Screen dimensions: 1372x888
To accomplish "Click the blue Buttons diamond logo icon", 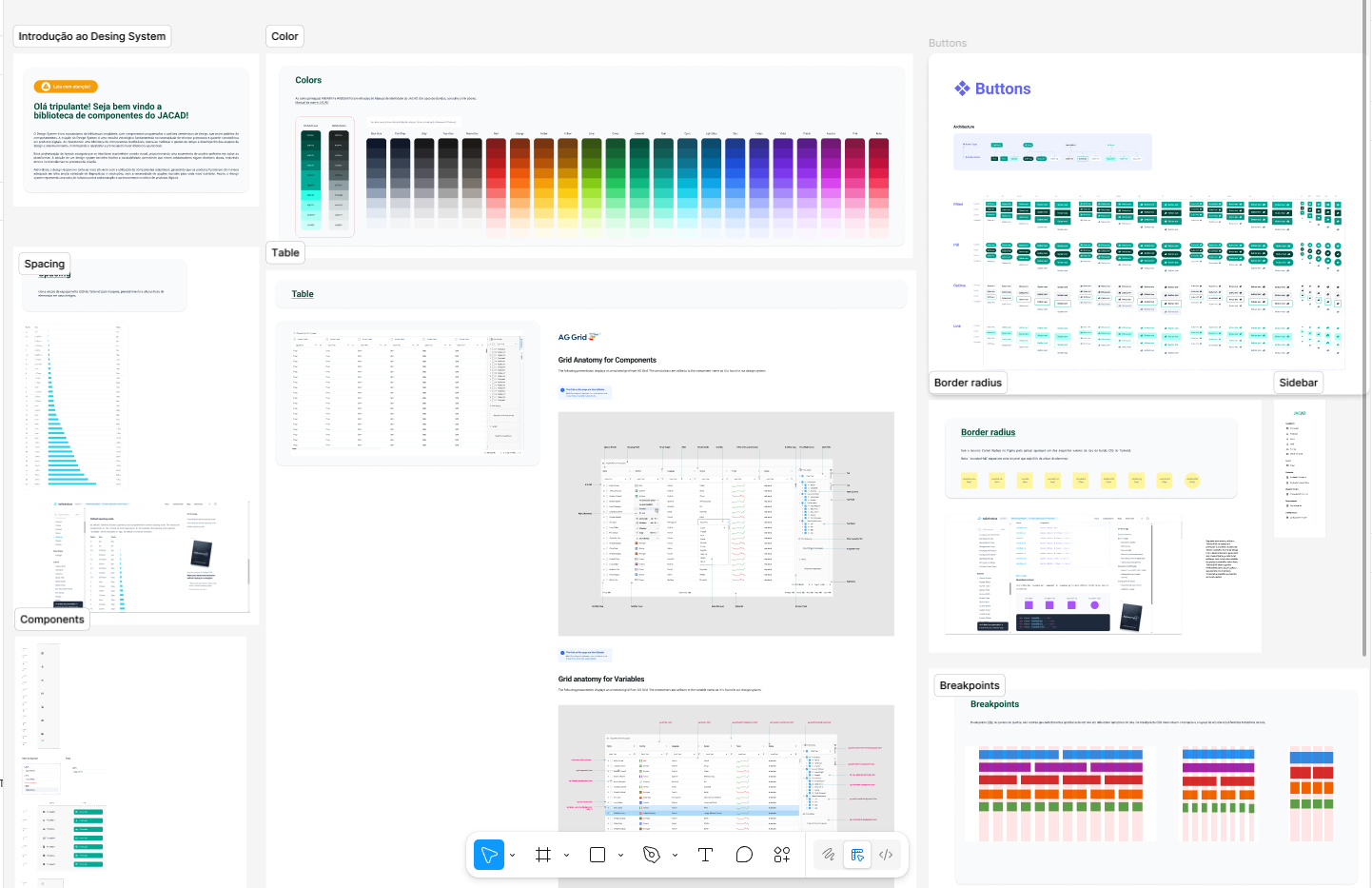I will point(962,89).
